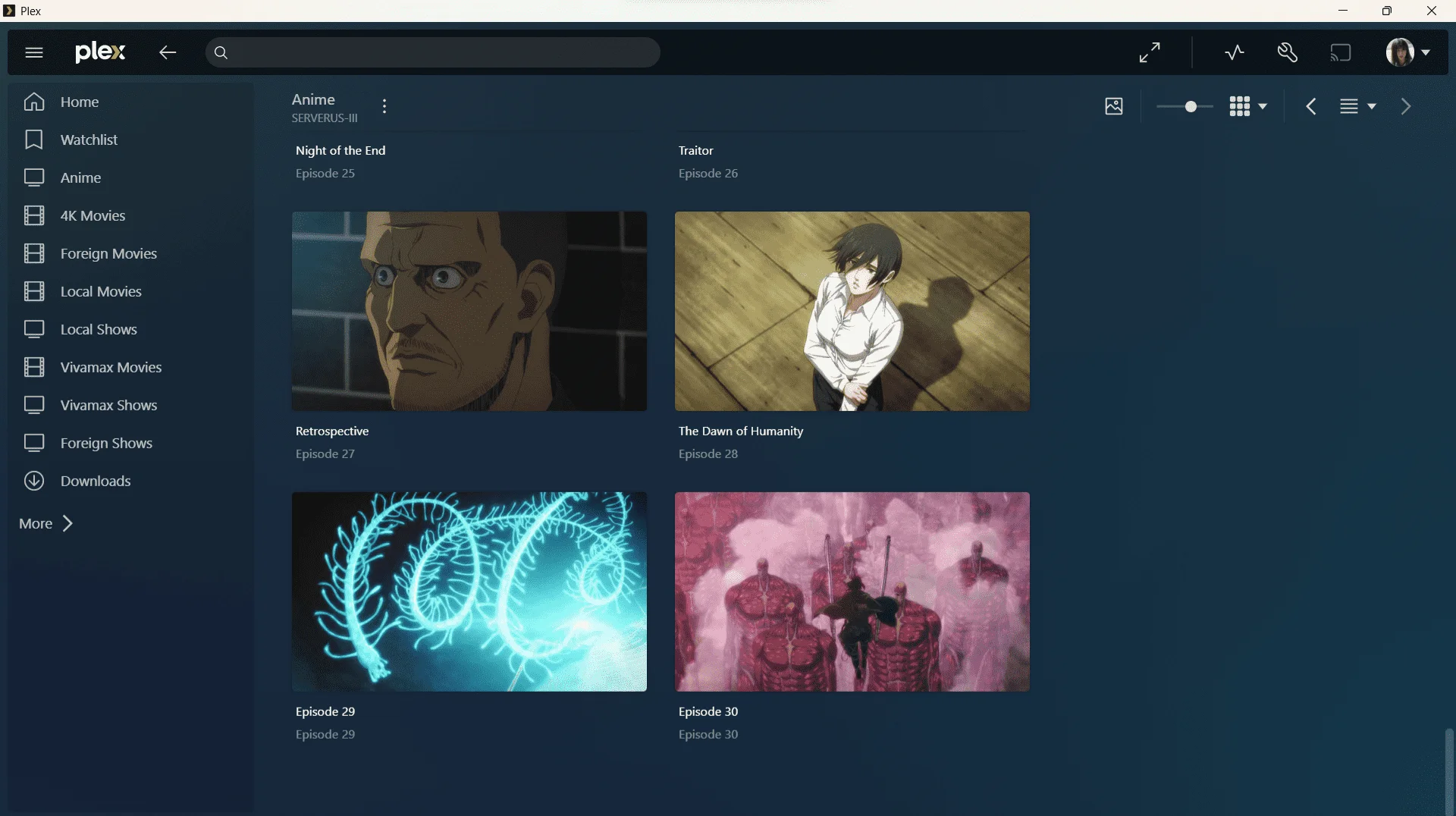Open Episode 30 titans thumbnail
The width and height of the screenshot is (1456, 816).
(x=852, y=592)
